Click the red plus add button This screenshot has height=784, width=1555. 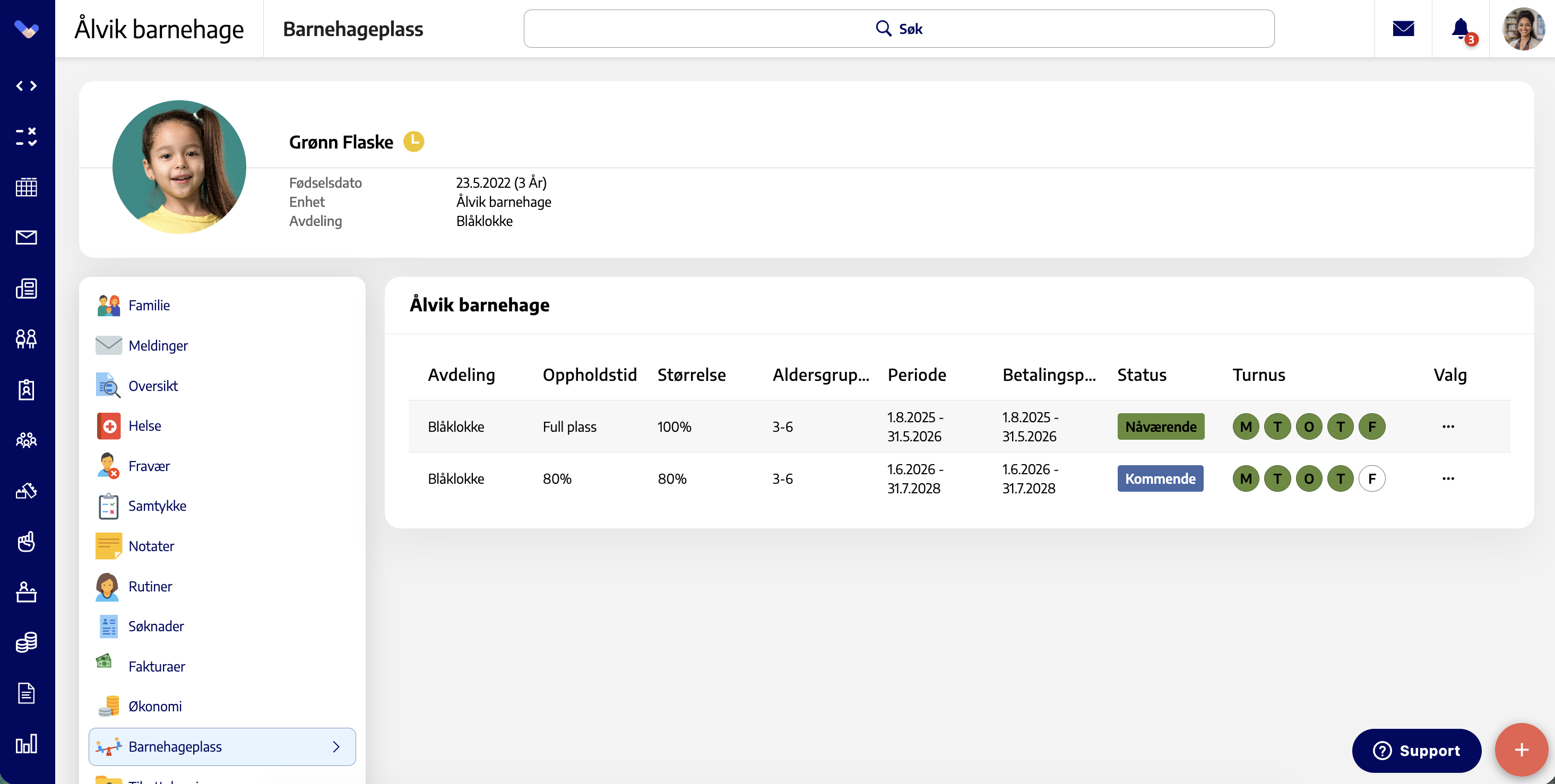point(1521,750)
